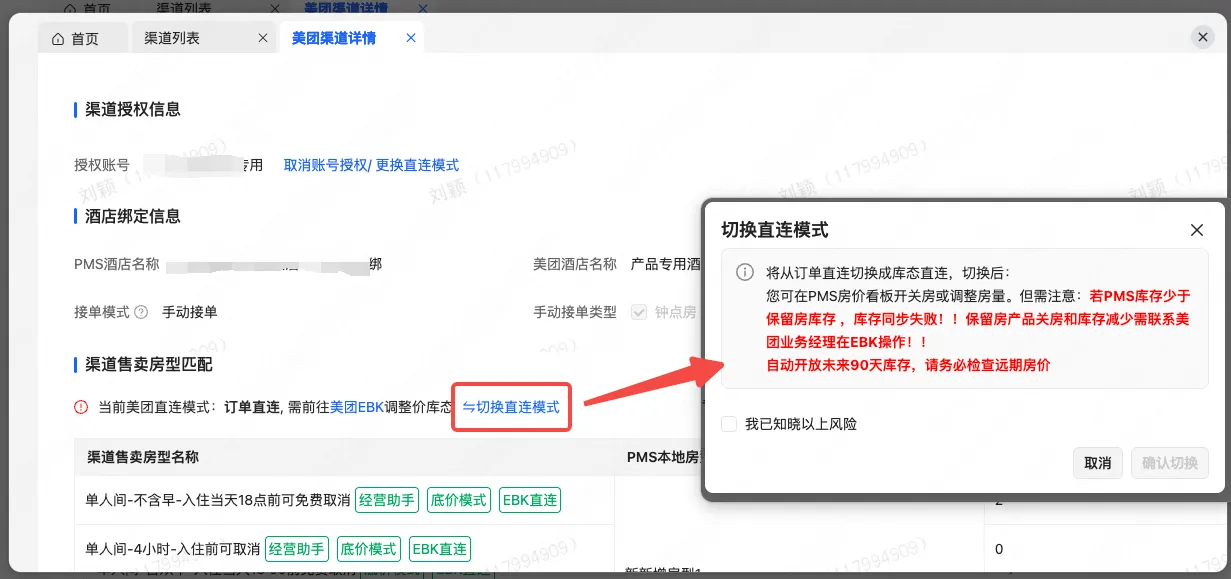Click the 产品专用酒 hotel name value
Image resolution: width=1231 pixels, height=579 pixels.
[666, 265]
